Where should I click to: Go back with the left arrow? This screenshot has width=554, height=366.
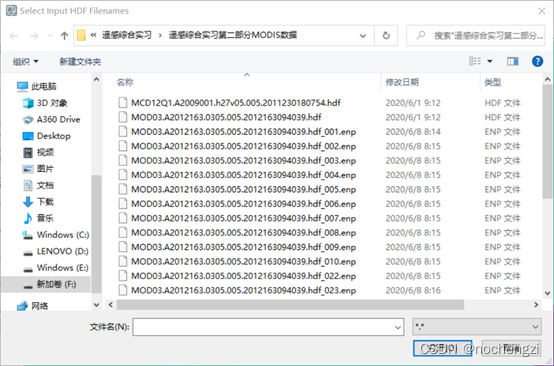[14, 36]
